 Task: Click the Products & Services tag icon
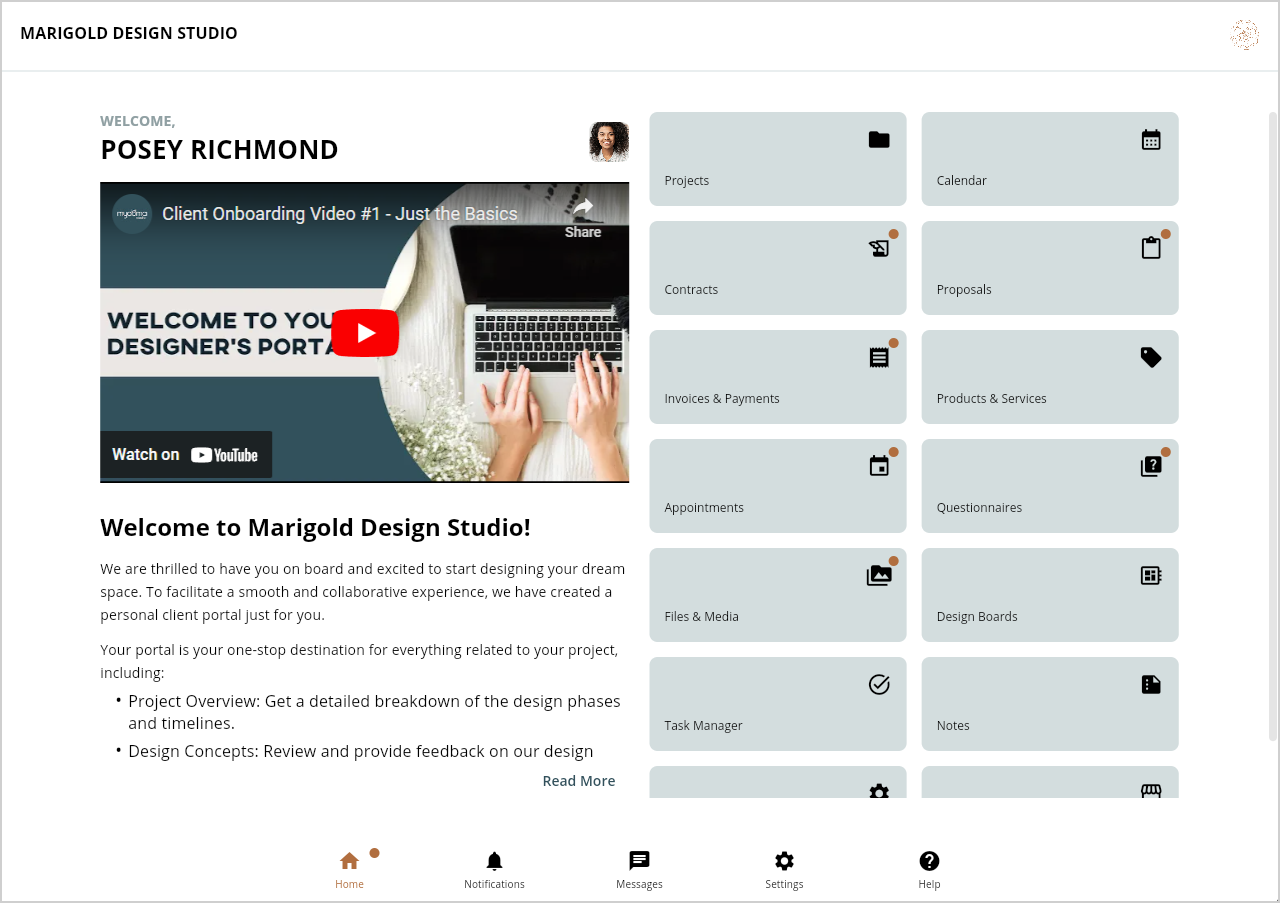coord(1151,358)
